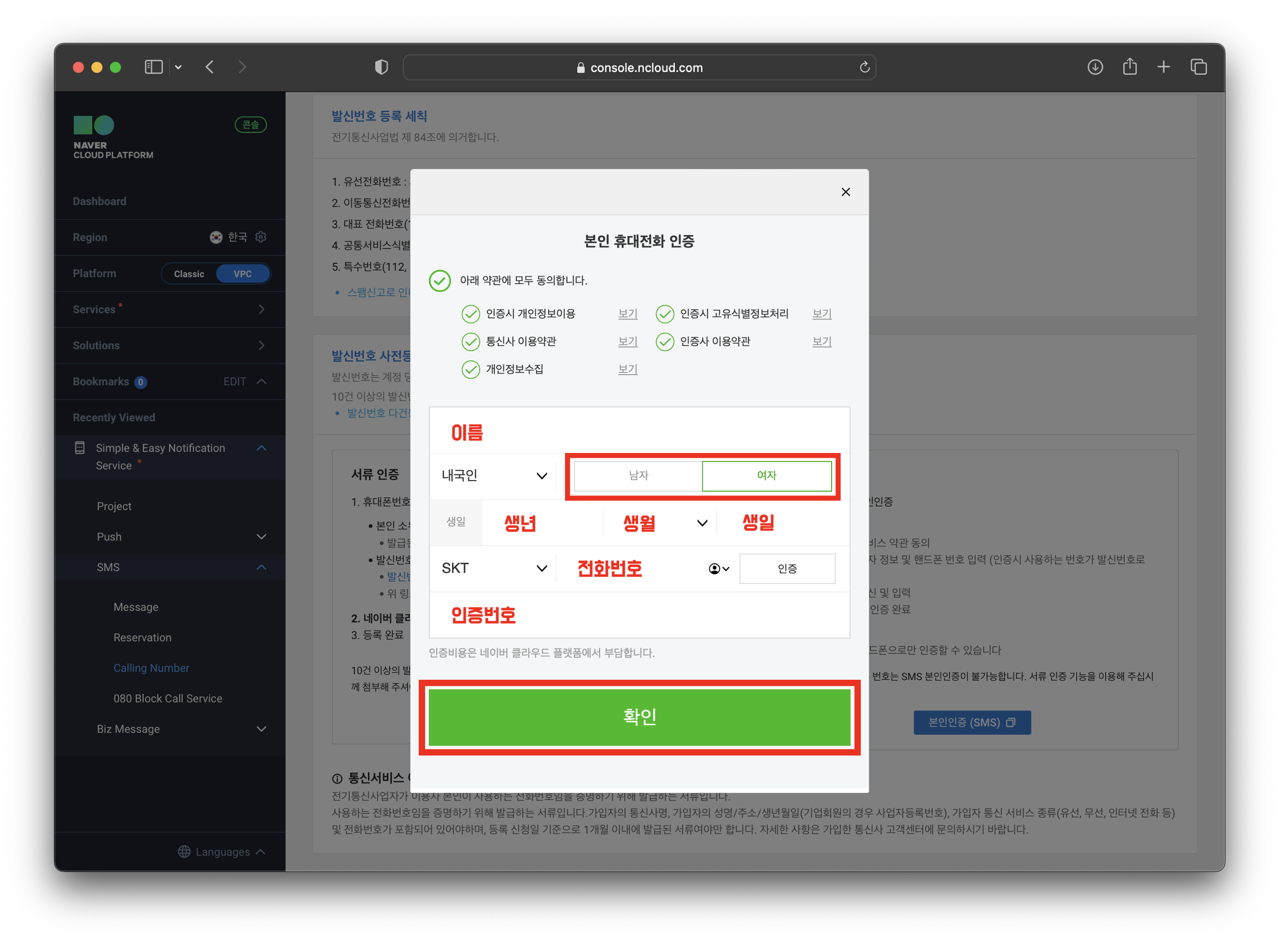Open Safari downloads icon
Viewport: 1288px width, 942px height.
(x=1095, y=67)
